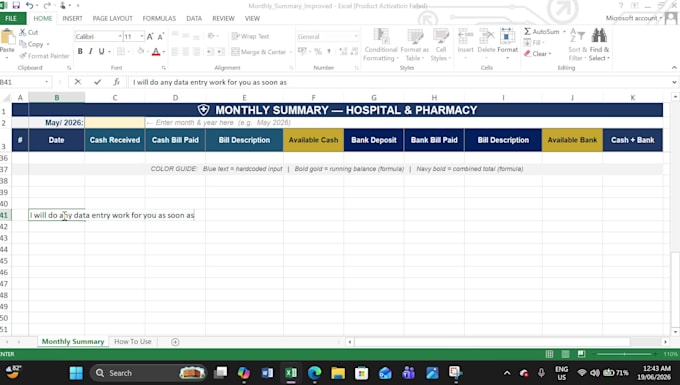The width and height of the screenshot is (680, 385).
Task: Increase font size with the large A icon
Action: tap(150, 37)
